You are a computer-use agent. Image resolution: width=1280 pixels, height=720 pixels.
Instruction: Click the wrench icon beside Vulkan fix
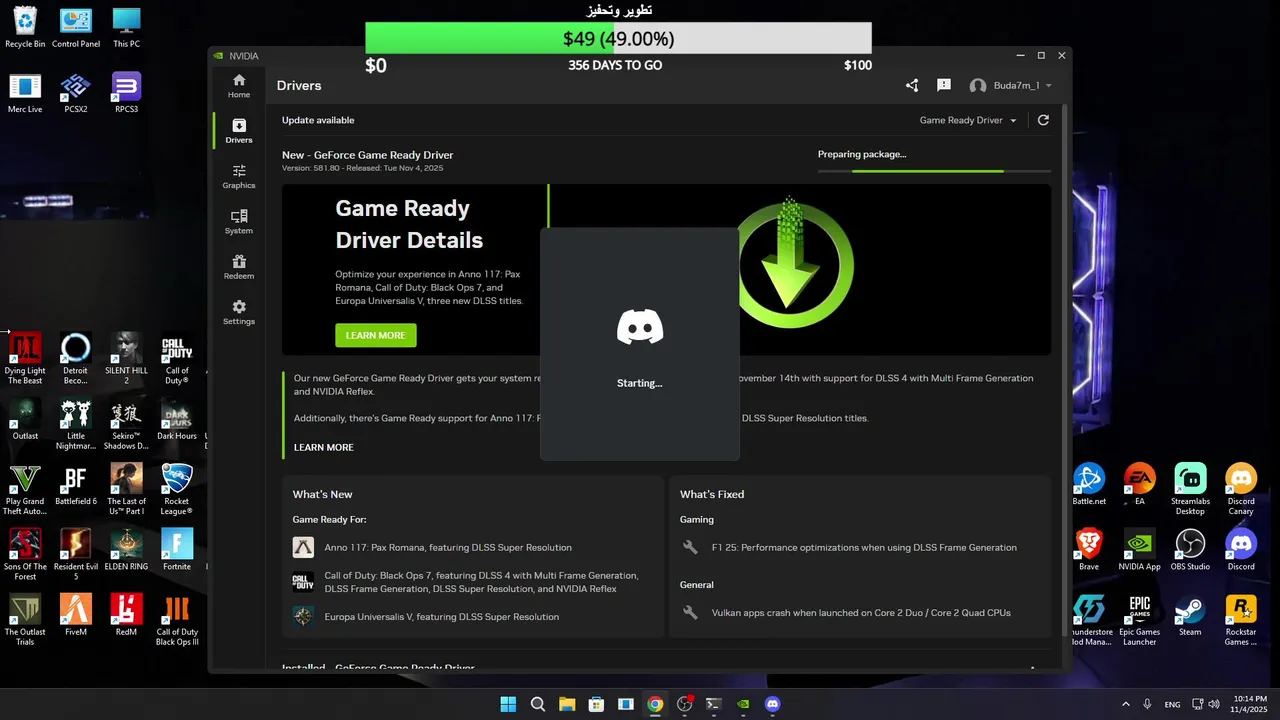click(690, 612)
